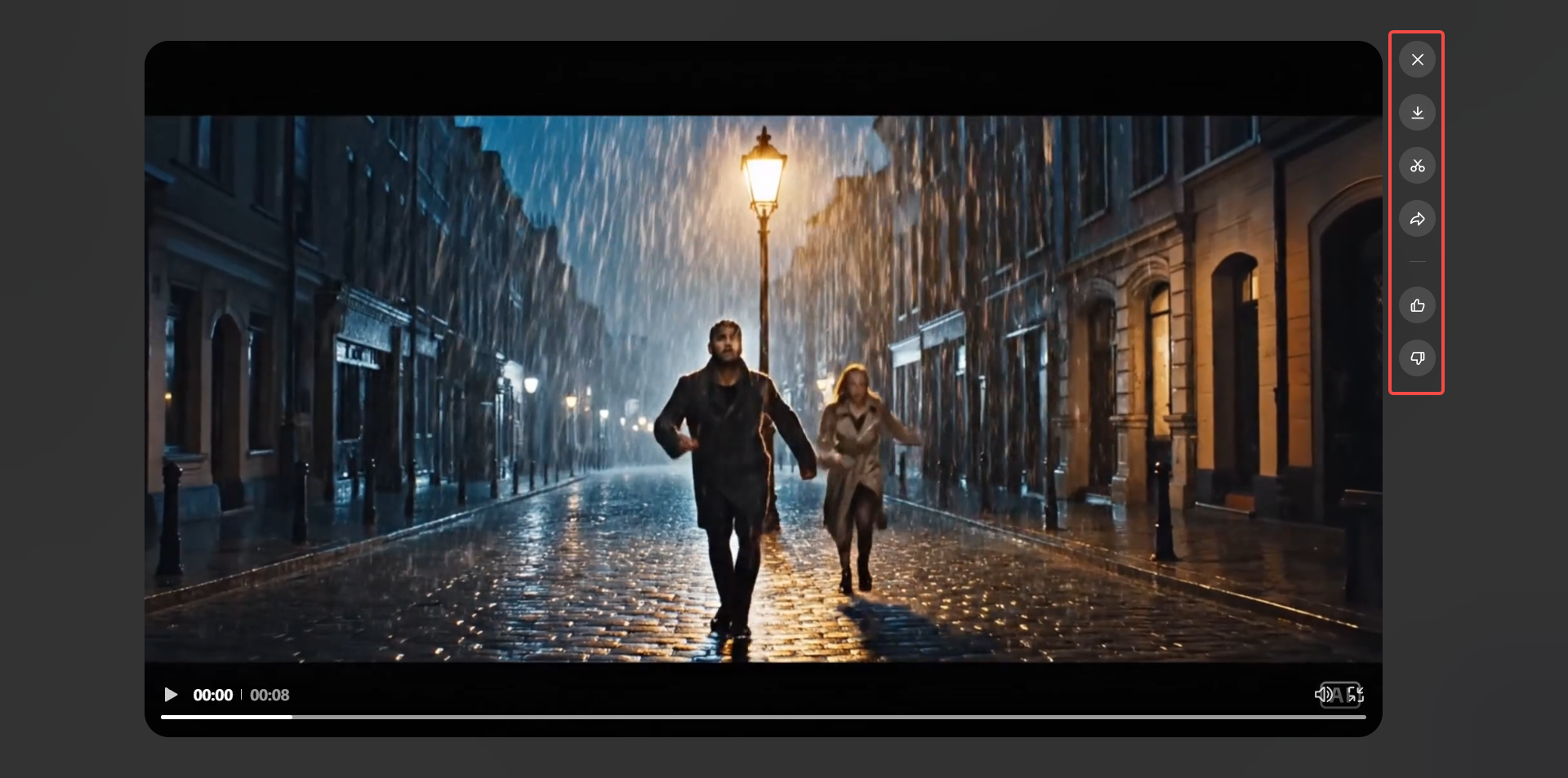Click the rainy street video frame
The height and width of the screenshot is (778, 1568).
click(763, 389)
